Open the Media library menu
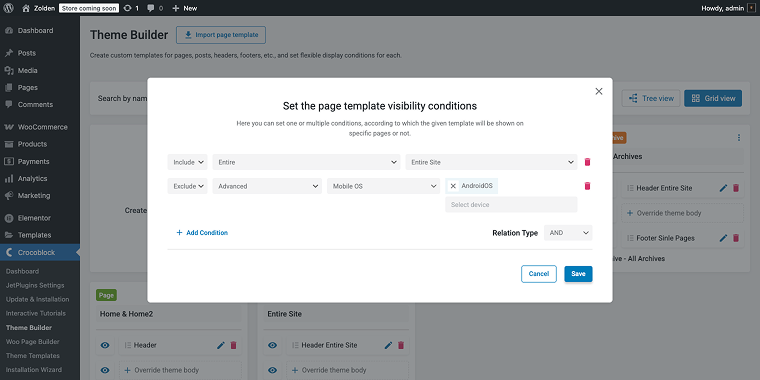 (x=28, y=70)
